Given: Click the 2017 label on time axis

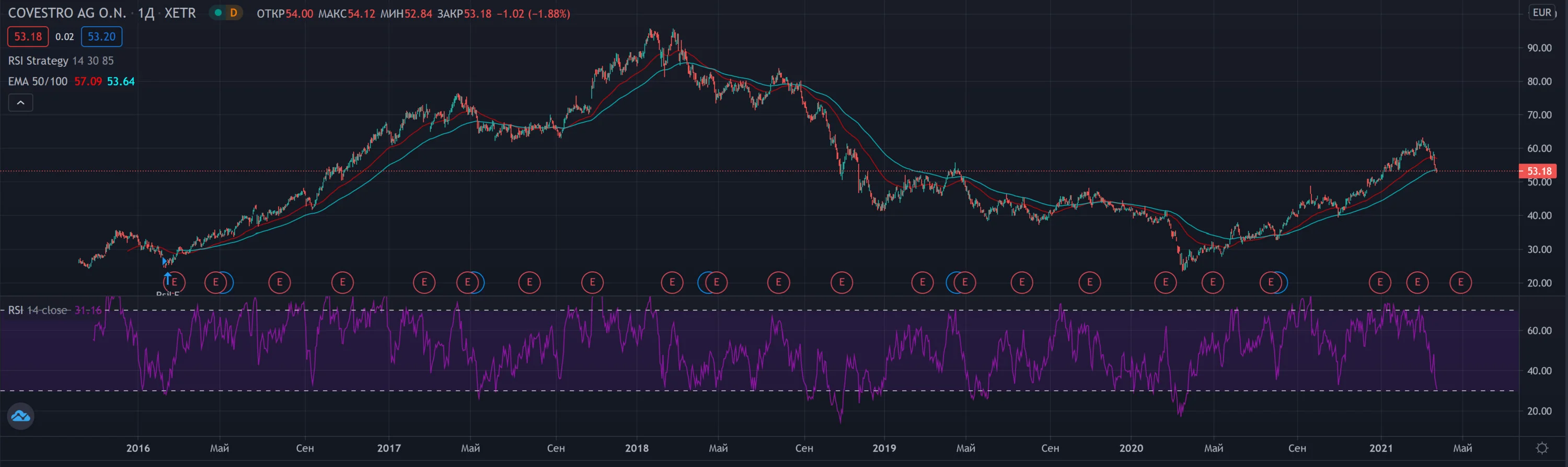Looking at the screenshot, I should [x=389, y=448].
